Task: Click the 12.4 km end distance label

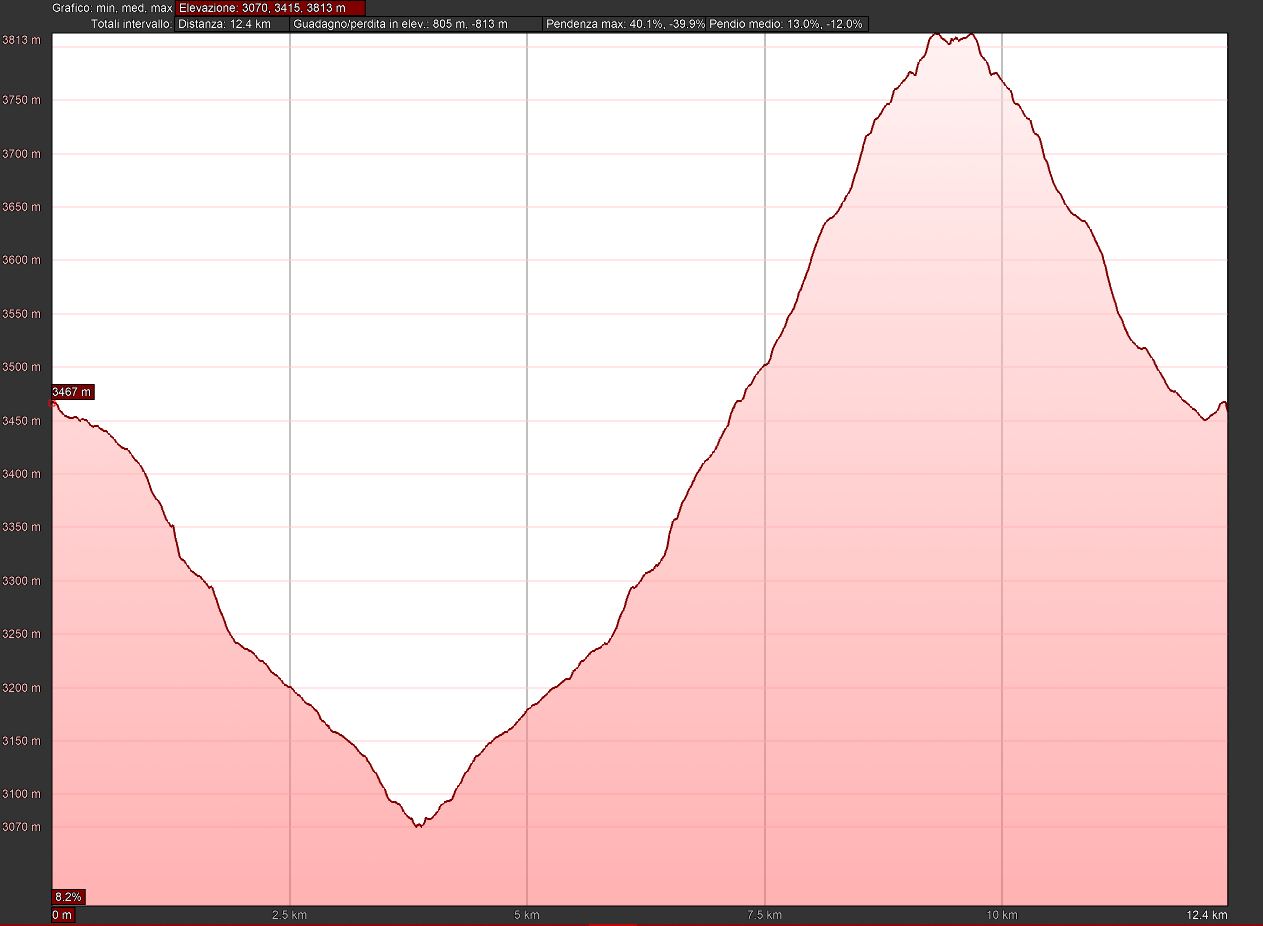Action: click(1207, 915)
